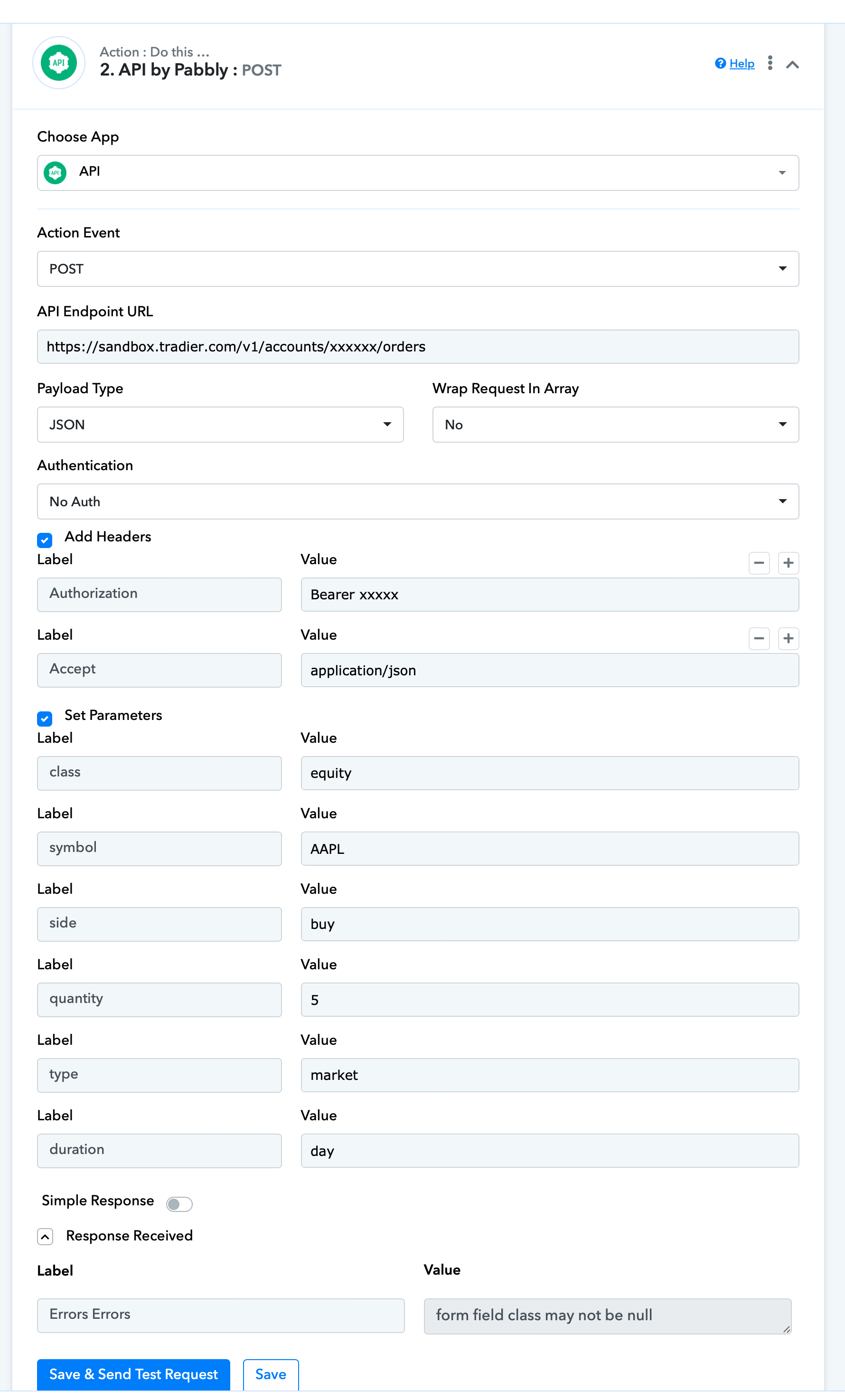Open the three-dot options menu
This screenshot has width=845, height=1400.
tap(770, 63)
